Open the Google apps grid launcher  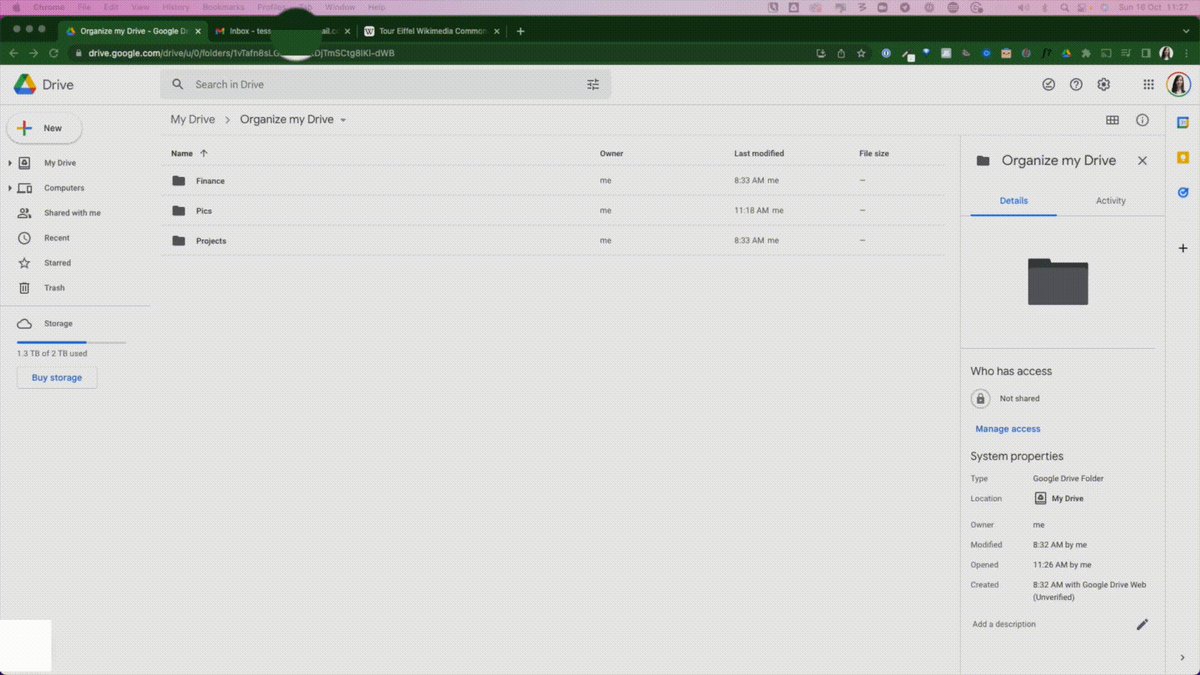click(x=1149, y=85)
